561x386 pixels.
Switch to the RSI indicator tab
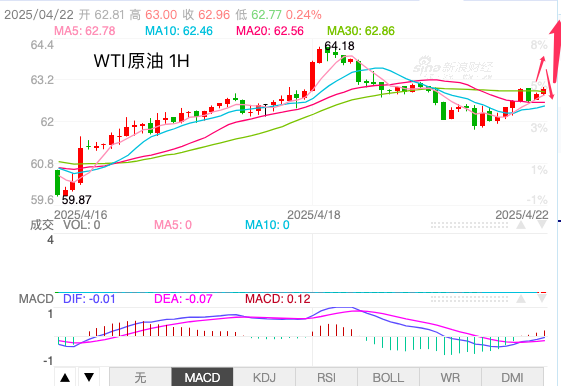(x=326, y=377)
